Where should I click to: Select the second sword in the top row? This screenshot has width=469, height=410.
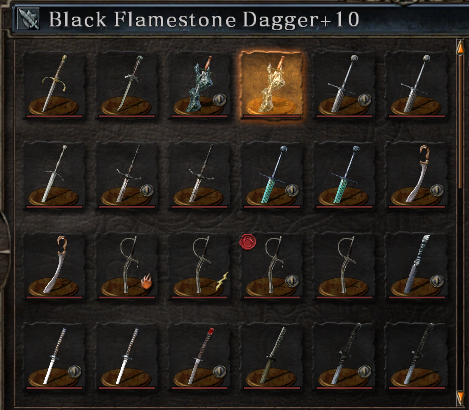pos(127,86)
